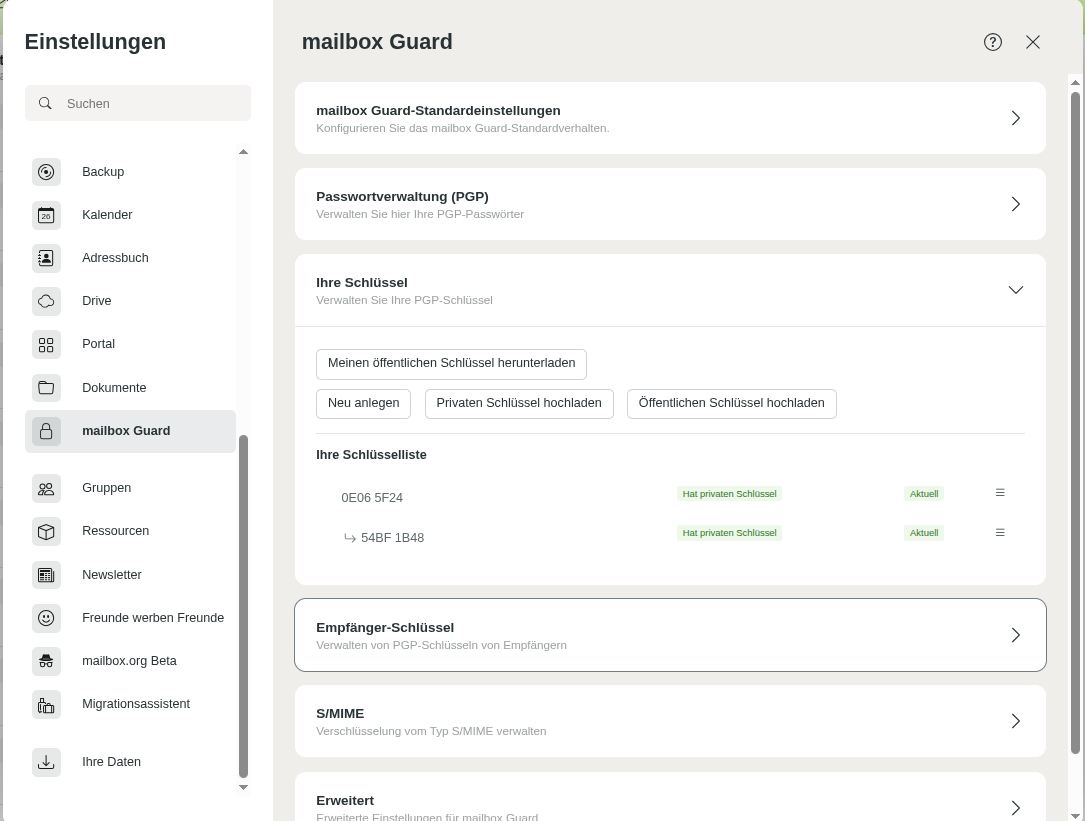Click the Backup disc icon
Viewport: 1085px width, 821px height.
coord(46,172)
